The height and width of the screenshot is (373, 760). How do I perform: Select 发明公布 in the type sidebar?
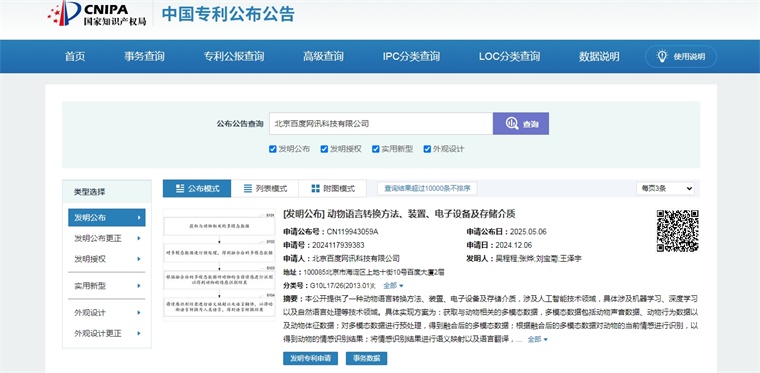tap(107, 218)
